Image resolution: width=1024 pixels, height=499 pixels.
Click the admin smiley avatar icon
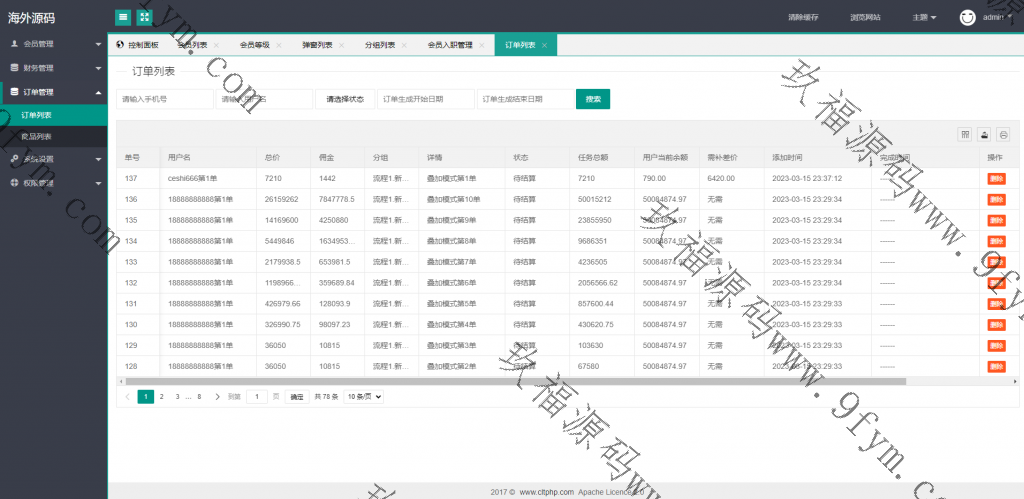tap(967, 17)
